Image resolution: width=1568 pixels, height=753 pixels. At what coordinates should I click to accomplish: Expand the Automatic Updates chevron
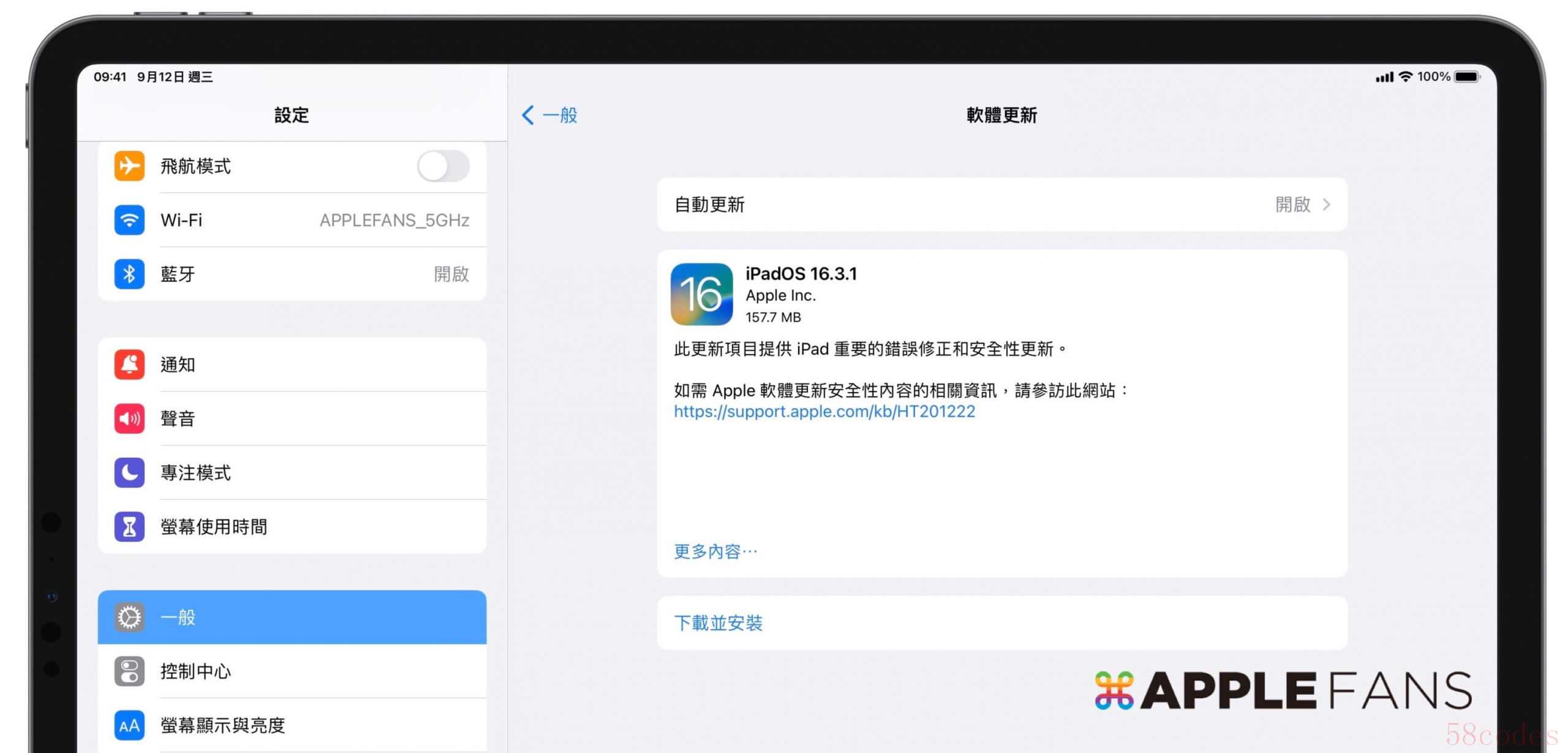1327,205
